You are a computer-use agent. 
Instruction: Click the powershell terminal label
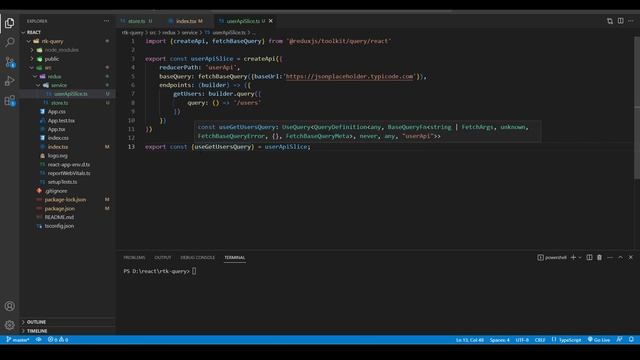coord(552,257)
